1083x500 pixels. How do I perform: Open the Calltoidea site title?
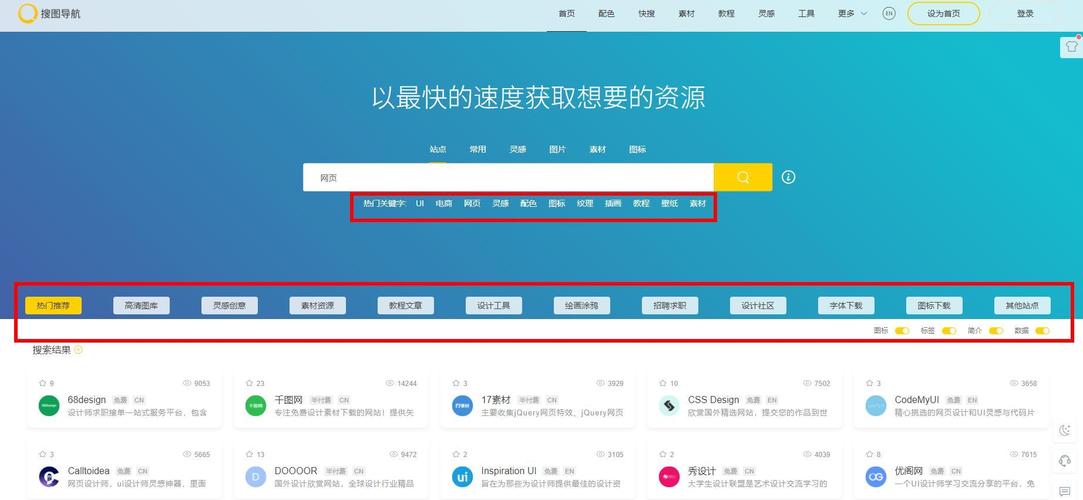(x=88, y=471)
